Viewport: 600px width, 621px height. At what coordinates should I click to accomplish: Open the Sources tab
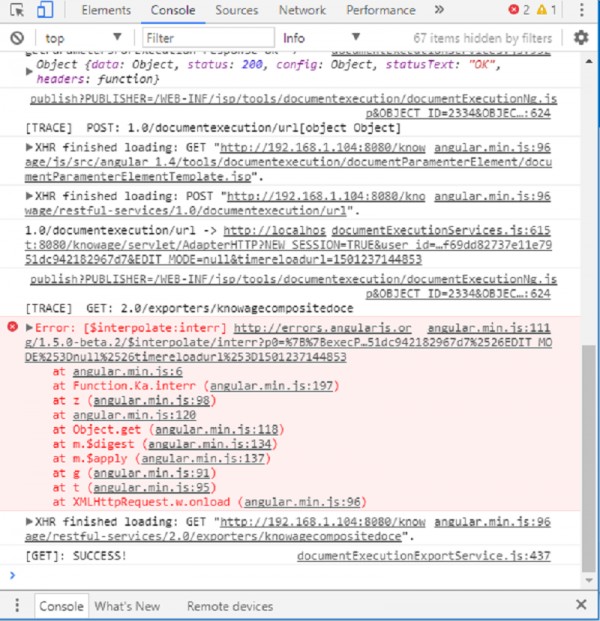coord(236,10)
